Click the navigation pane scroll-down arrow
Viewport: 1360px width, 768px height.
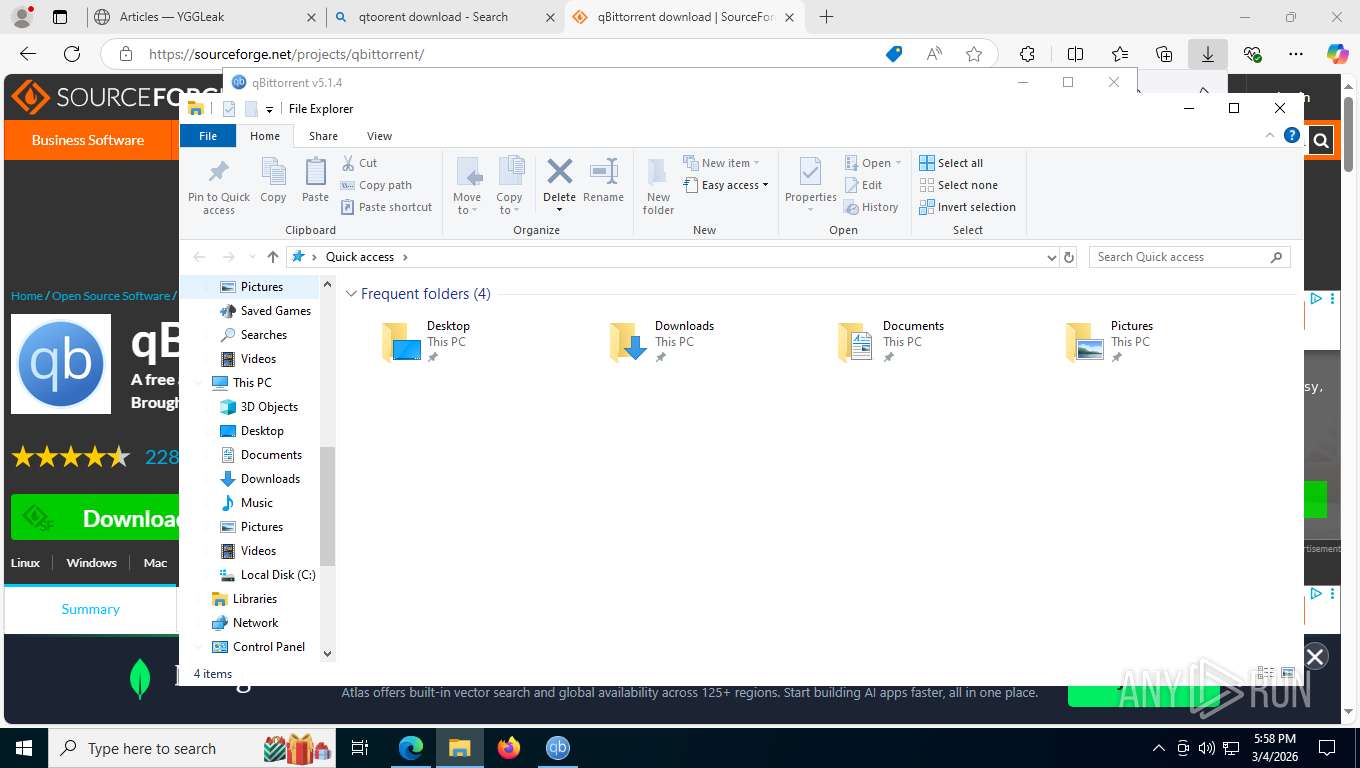pyautogui.click(x=327, y=653)
